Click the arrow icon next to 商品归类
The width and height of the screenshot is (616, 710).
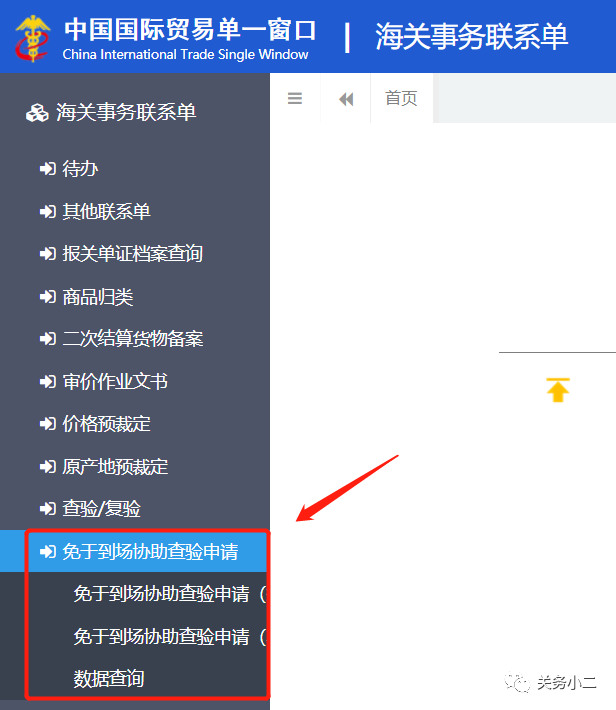(48, 297)
